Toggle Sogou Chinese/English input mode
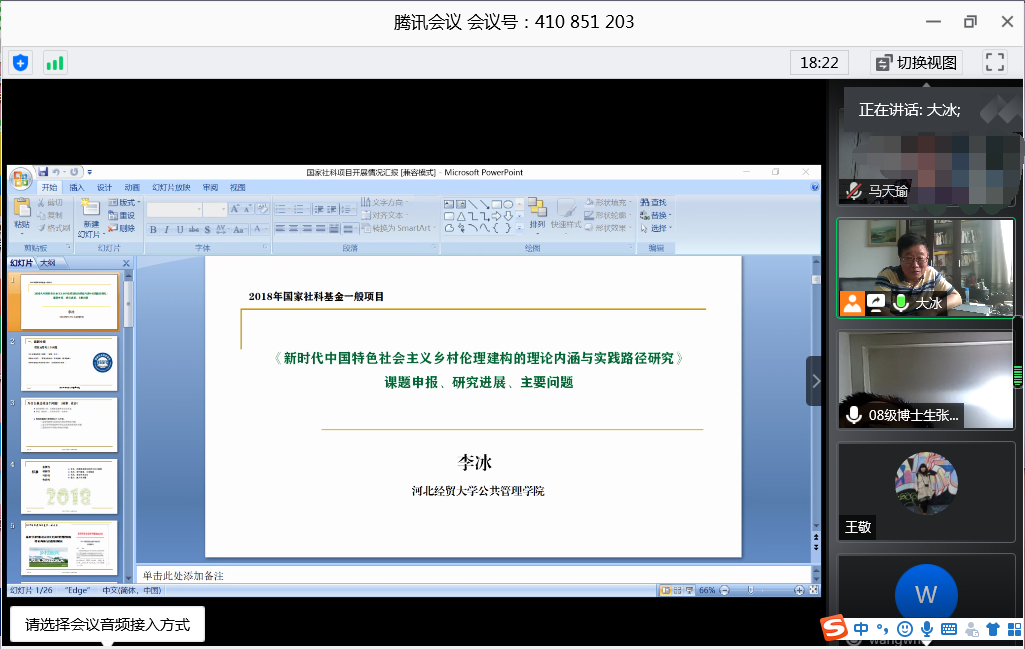This screenshot has height=649, width=1025. point(861,629)
